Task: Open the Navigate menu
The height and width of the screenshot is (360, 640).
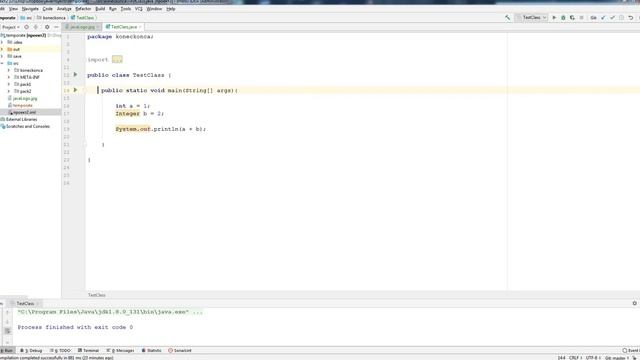Action: 30,9
